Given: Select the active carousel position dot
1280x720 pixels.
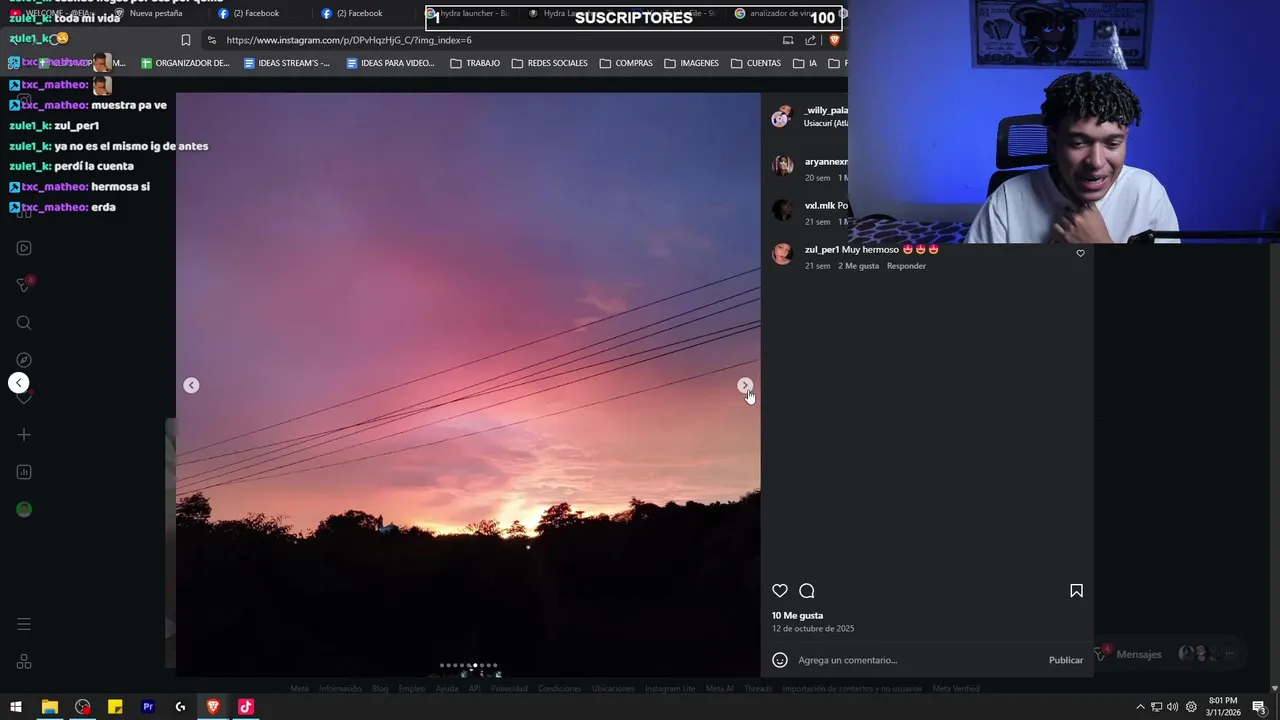Looking at the screenshot, I should pos(474,665).
